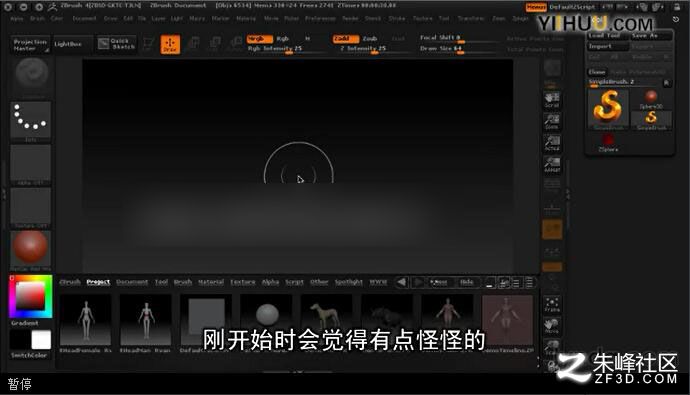Click the Frame view icon

click(552, 304)
